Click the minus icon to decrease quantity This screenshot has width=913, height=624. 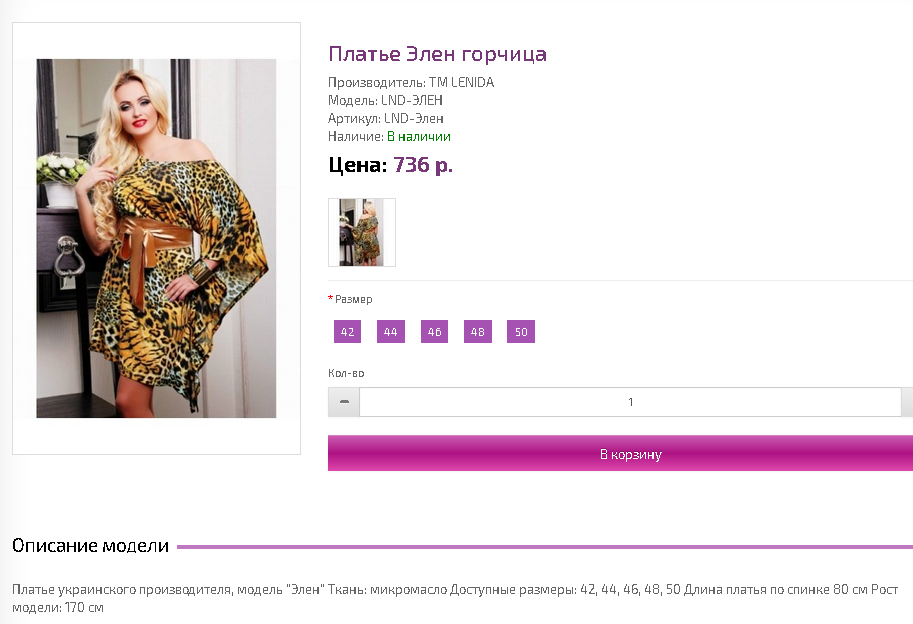click(344, 402)
